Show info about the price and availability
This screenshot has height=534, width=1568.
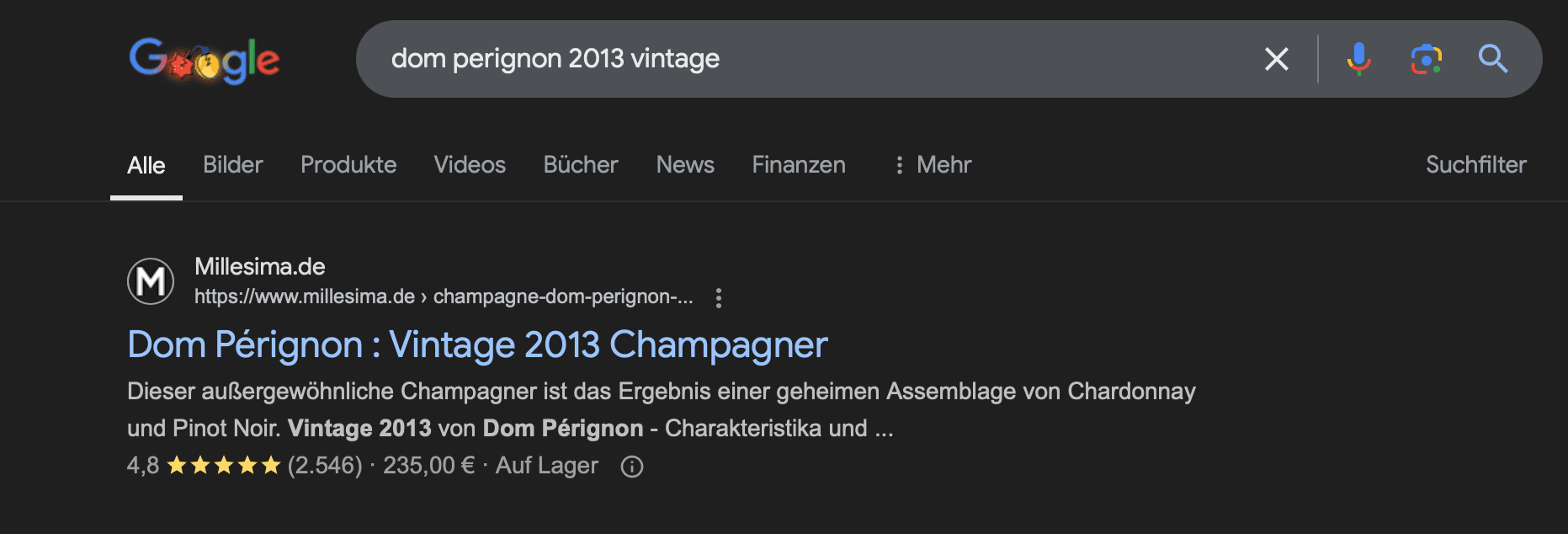632,466
